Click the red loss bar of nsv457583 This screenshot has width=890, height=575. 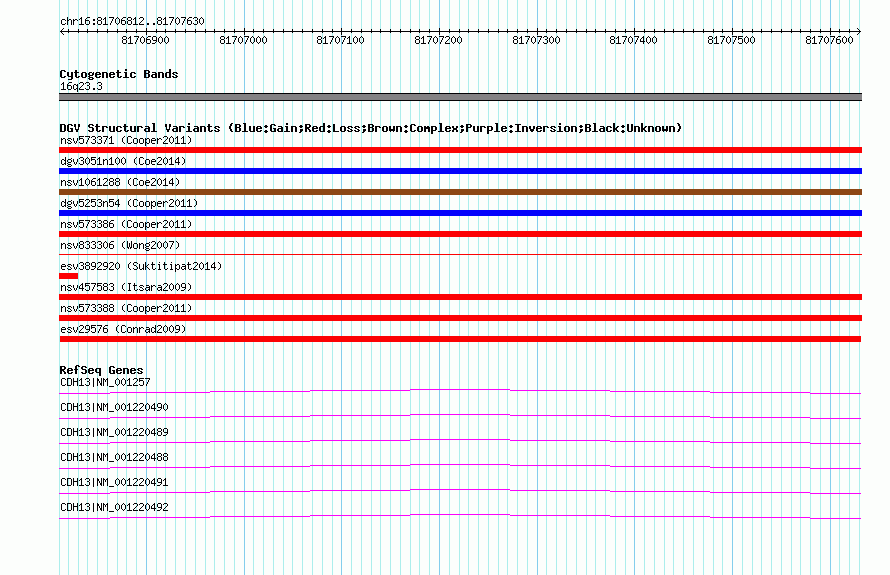pyautogui.click(x=460, y=297)
